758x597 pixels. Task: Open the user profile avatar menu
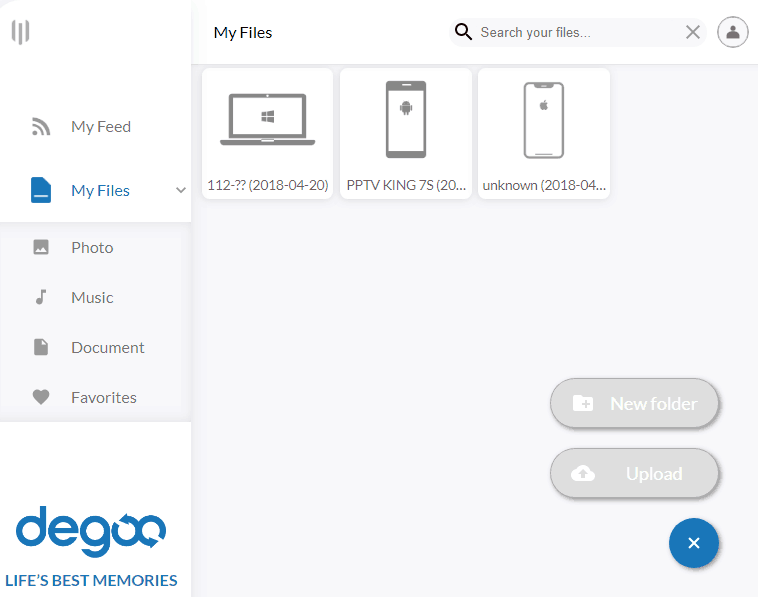(x=733, y=32)
